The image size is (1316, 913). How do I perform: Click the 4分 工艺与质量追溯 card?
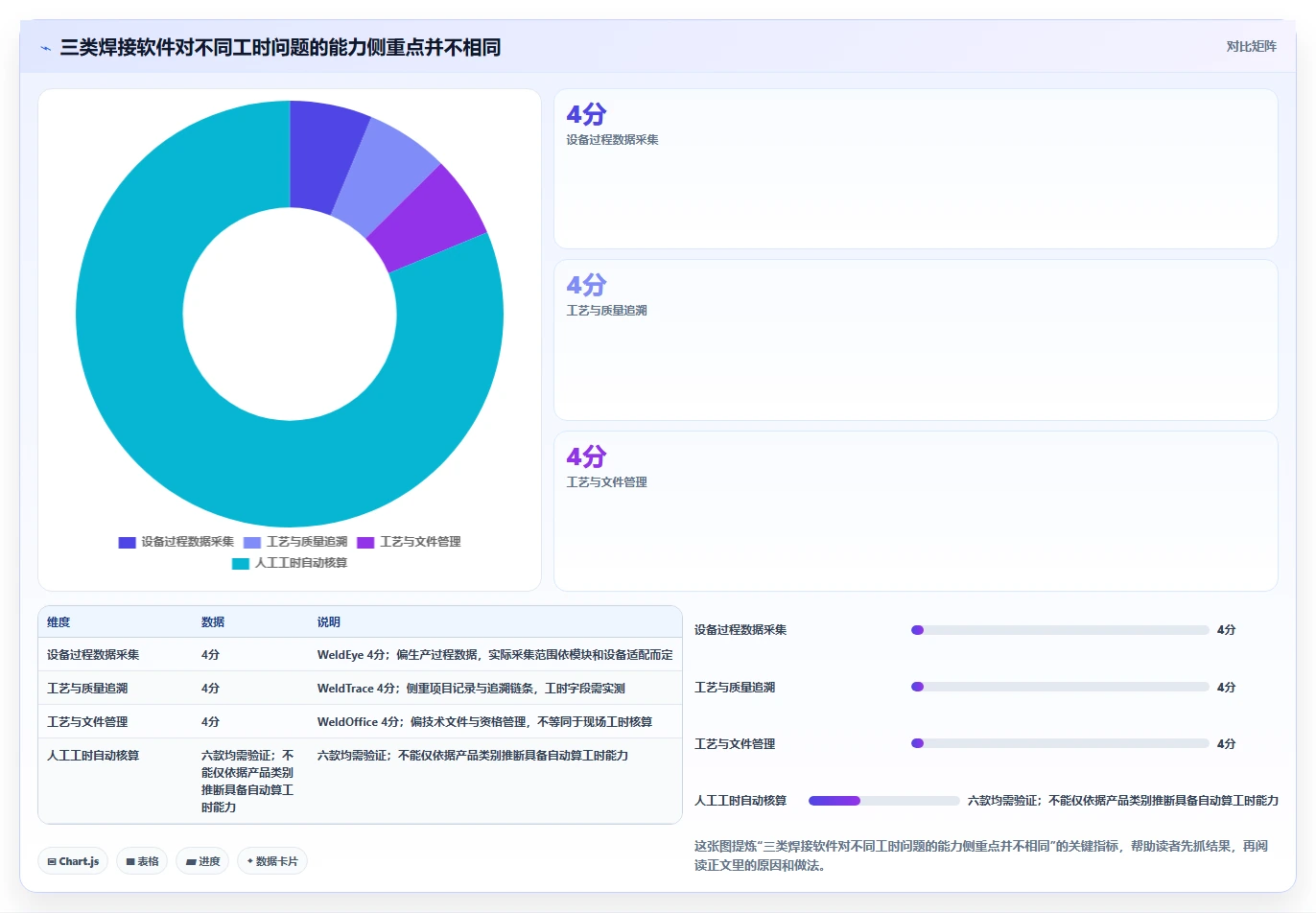[915, 339]
